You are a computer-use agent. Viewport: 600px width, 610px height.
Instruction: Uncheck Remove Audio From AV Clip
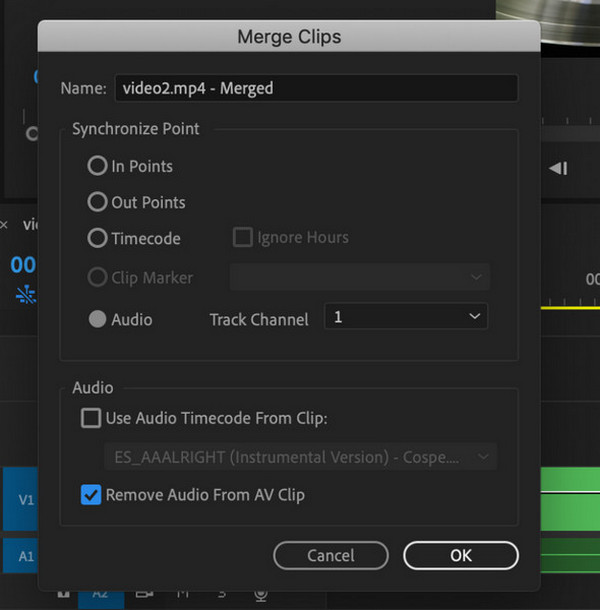(91, 495)
